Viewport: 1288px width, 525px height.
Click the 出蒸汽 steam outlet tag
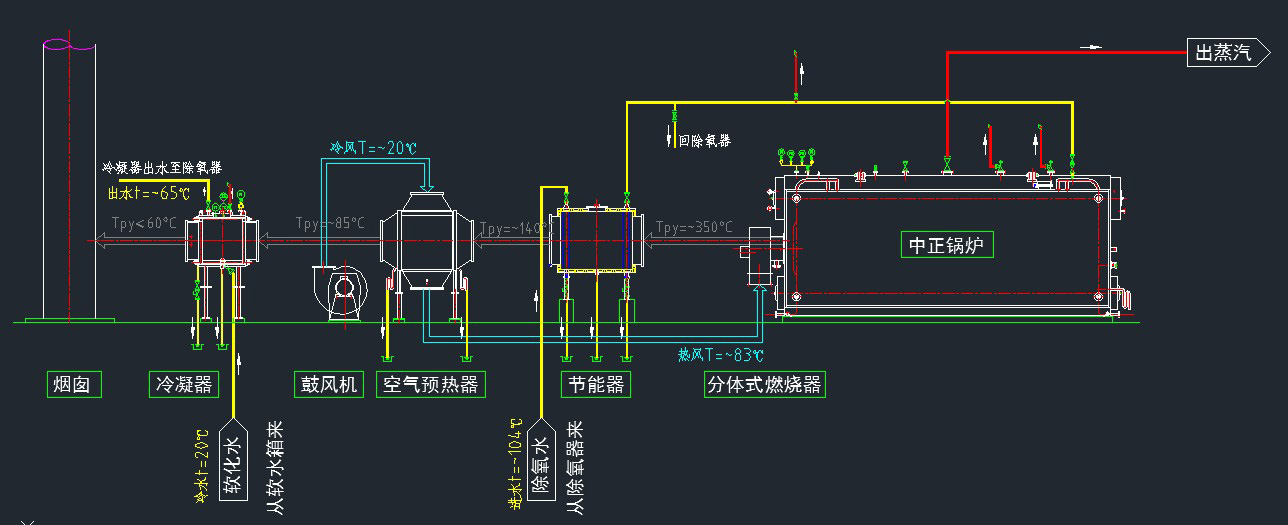click(x=1224, y=53)
